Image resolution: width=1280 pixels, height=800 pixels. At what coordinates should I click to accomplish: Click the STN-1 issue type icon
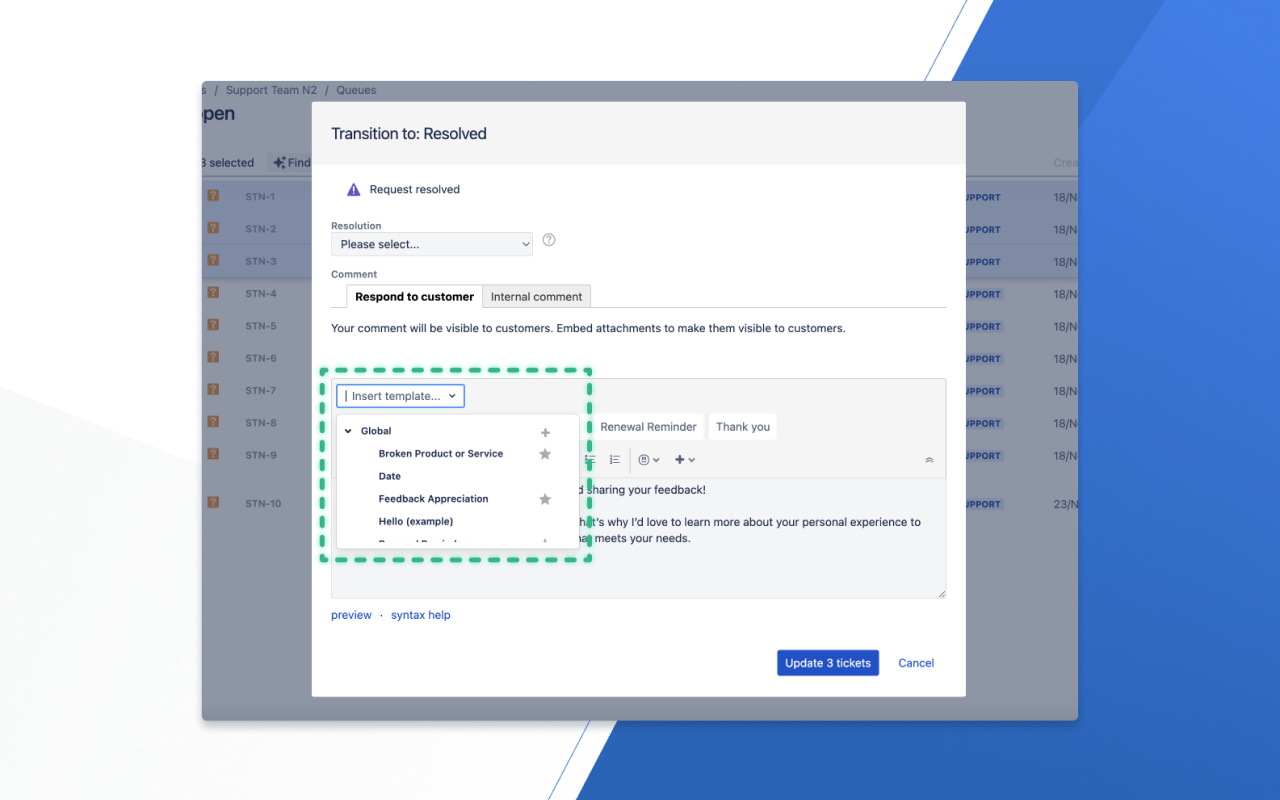pyautogui.click(x=213, y=196)
